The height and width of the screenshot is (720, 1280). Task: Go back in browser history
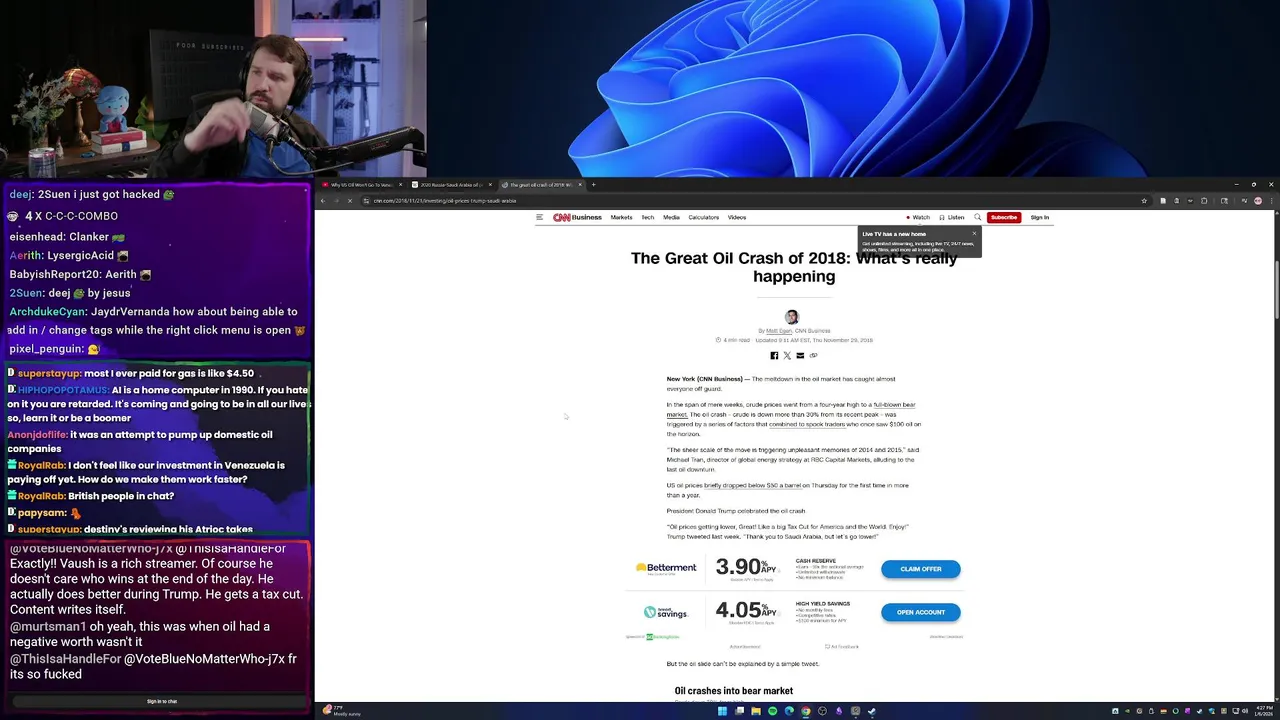coord(323,201)
